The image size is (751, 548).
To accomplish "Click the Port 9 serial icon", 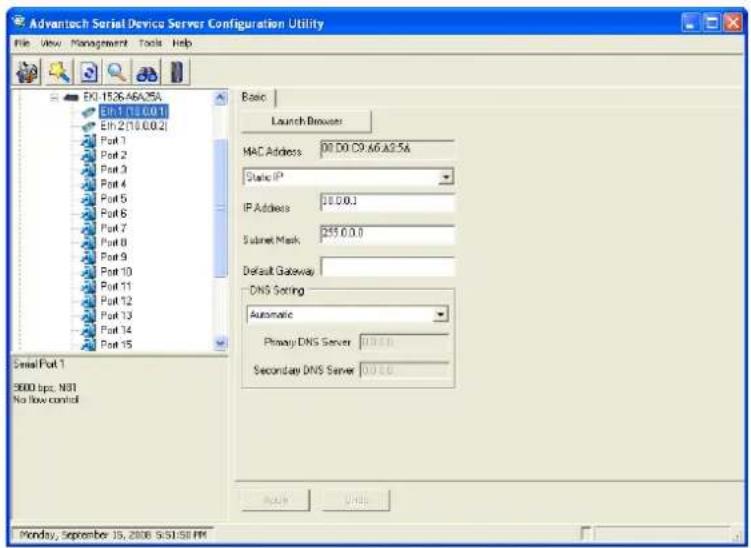I will [x=89, y=257].
